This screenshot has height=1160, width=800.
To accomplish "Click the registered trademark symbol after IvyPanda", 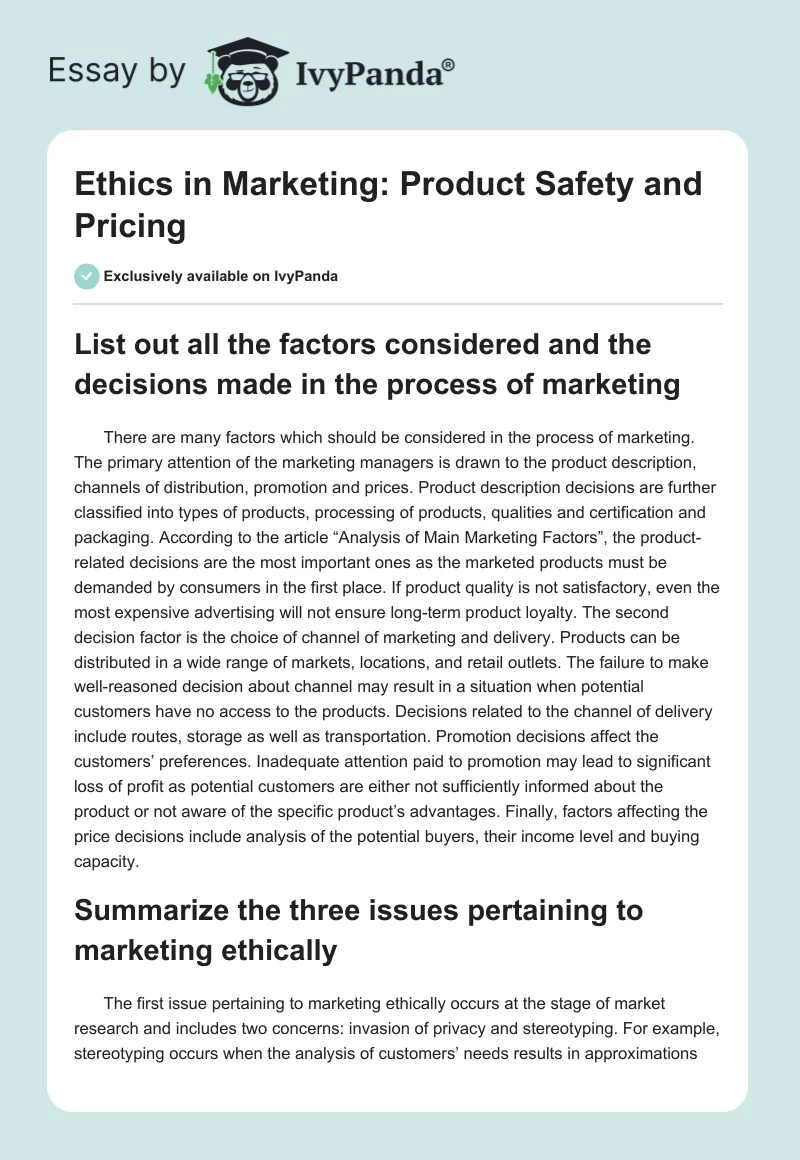I will 449,64.
